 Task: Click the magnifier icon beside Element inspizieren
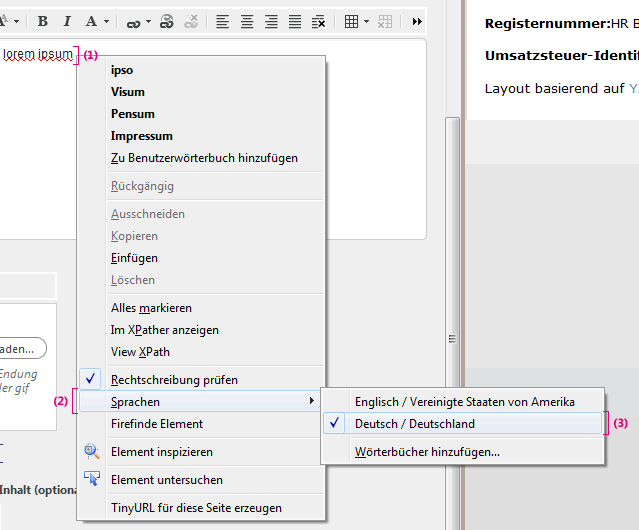92,451
